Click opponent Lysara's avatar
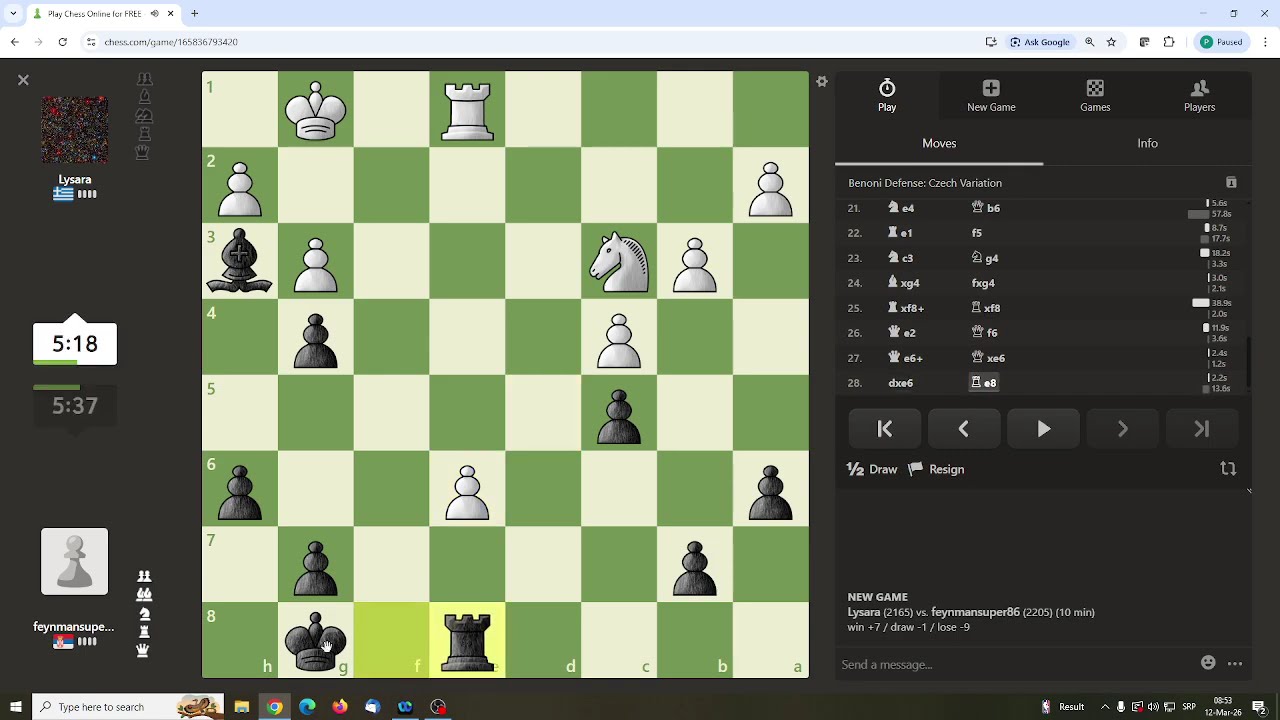1280x720 pixels. tap(75, 131)
